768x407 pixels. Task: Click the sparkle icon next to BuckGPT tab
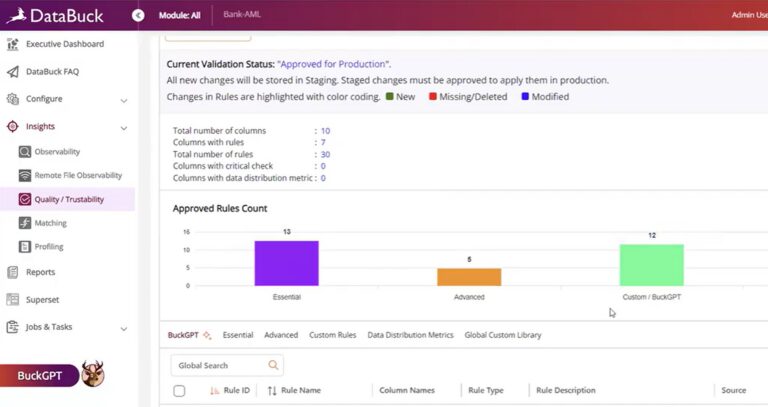point(207,335)
